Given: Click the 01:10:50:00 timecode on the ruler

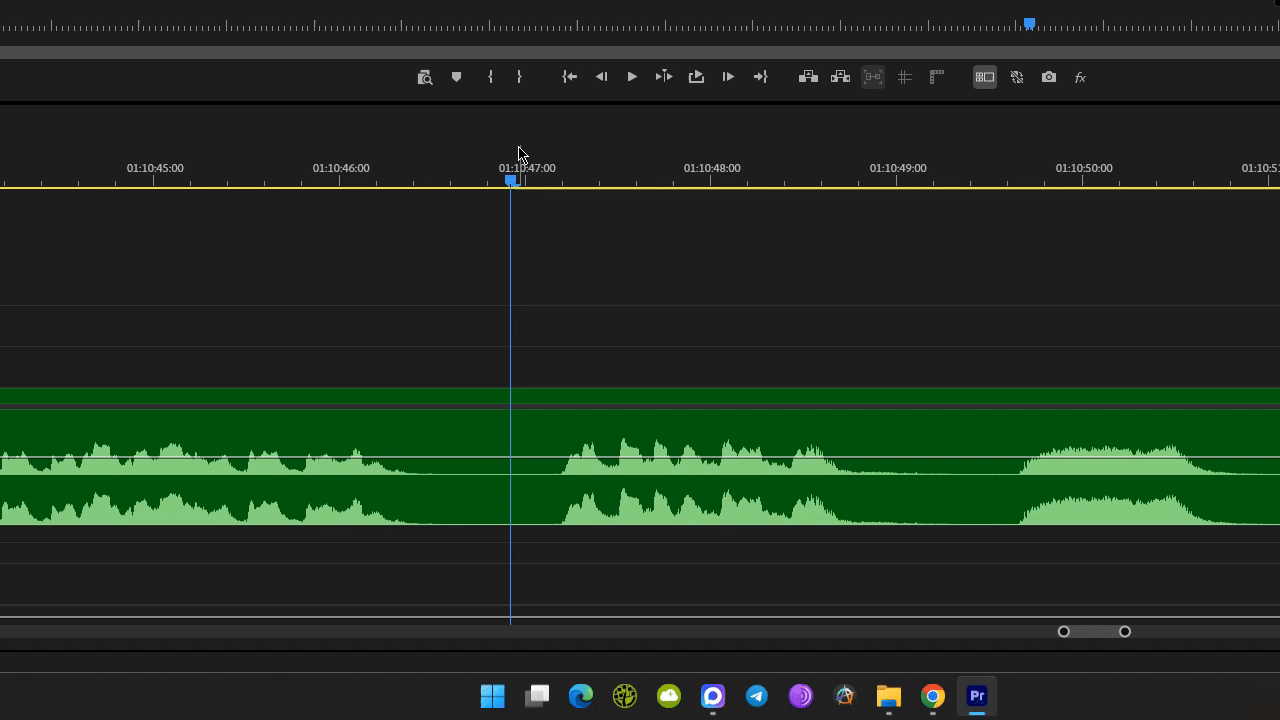Looking at the screenshot, I should (1084, 168).
